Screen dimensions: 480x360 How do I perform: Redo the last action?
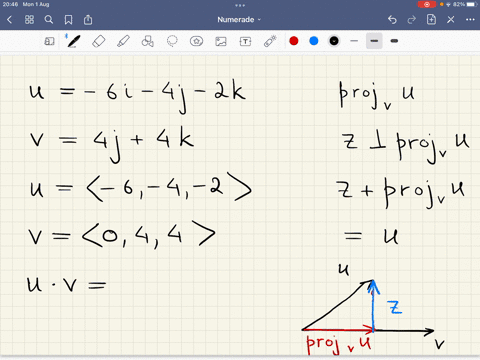click(412, 20)
